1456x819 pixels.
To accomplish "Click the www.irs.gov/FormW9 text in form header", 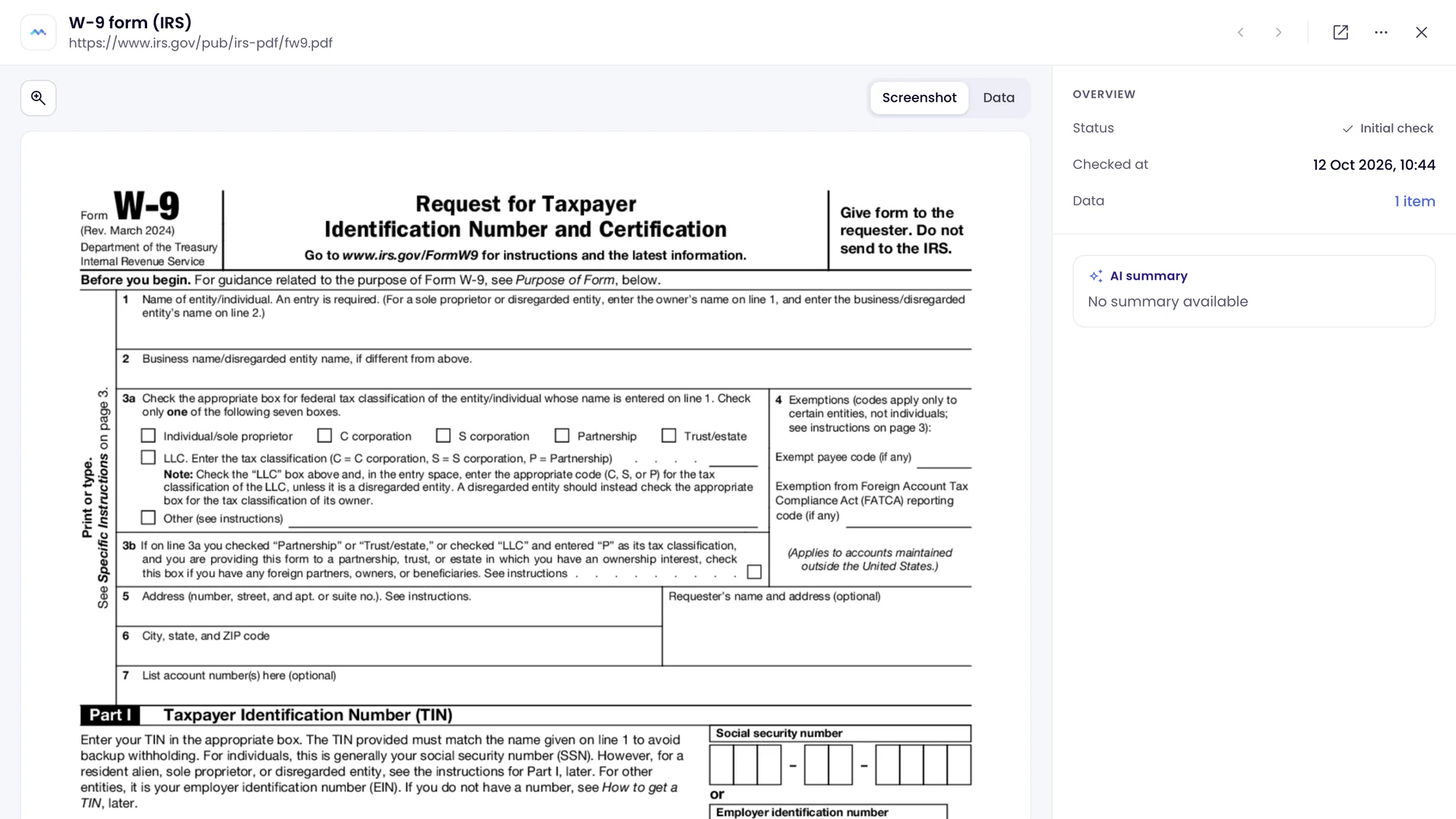I will (x=410, y=256).
